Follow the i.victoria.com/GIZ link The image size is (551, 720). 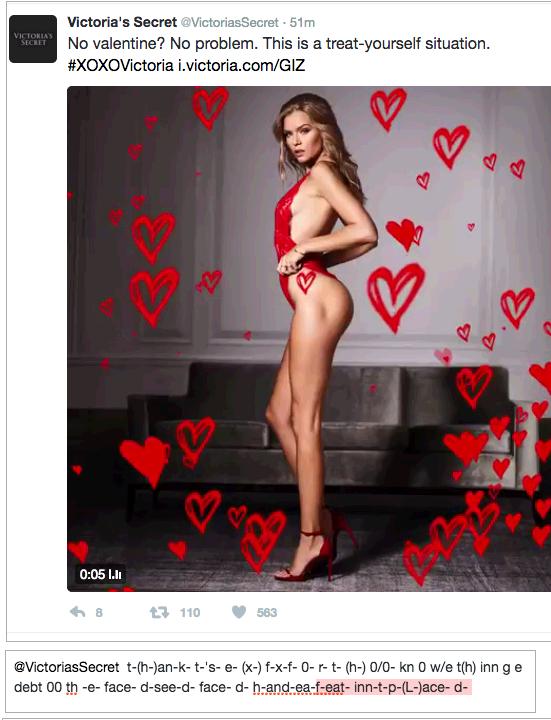(x=242, y=65)
